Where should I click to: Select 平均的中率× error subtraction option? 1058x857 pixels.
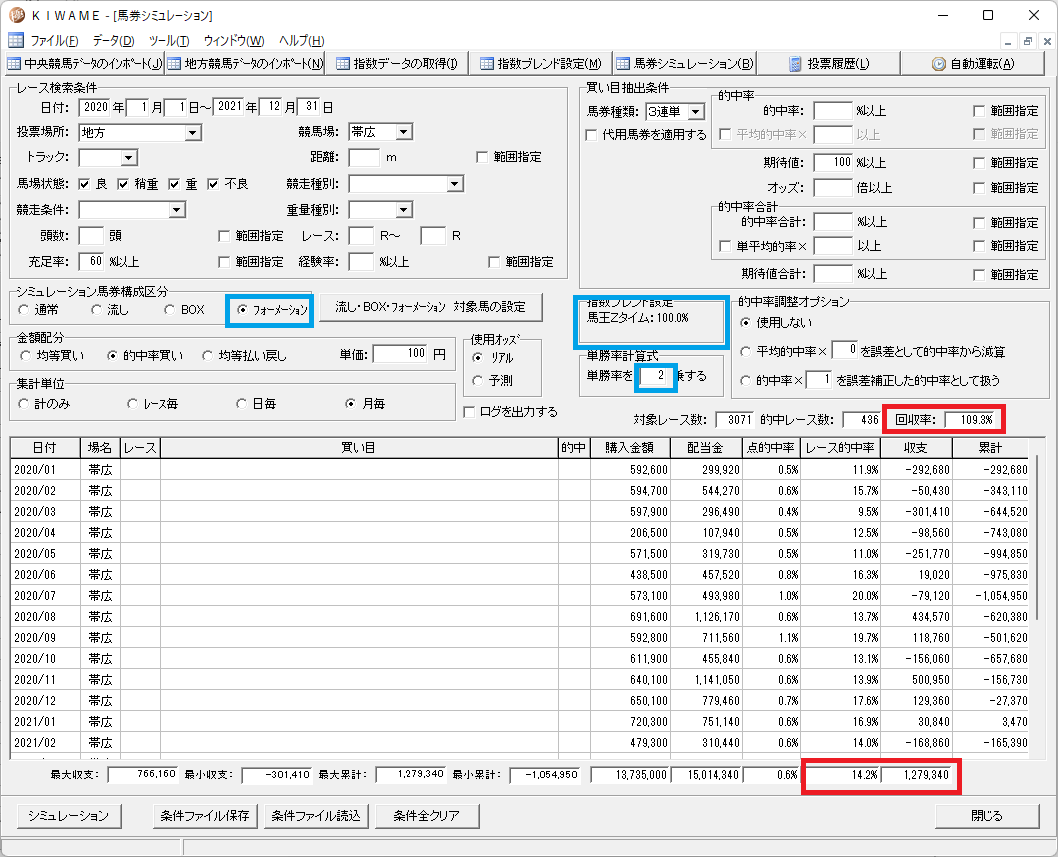[746, 352]
